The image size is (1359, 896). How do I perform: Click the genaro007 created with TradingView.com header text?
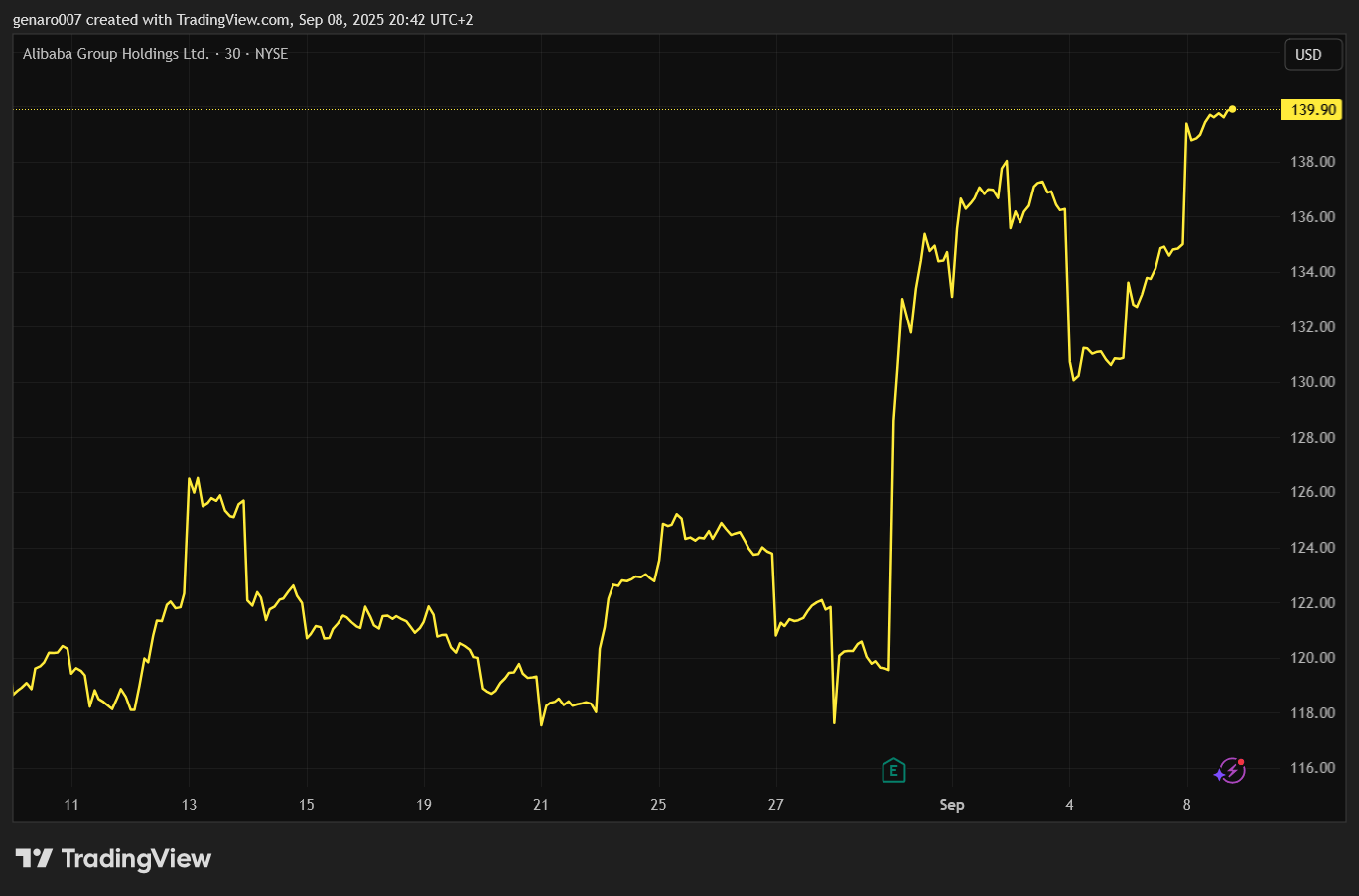(242, 20)
